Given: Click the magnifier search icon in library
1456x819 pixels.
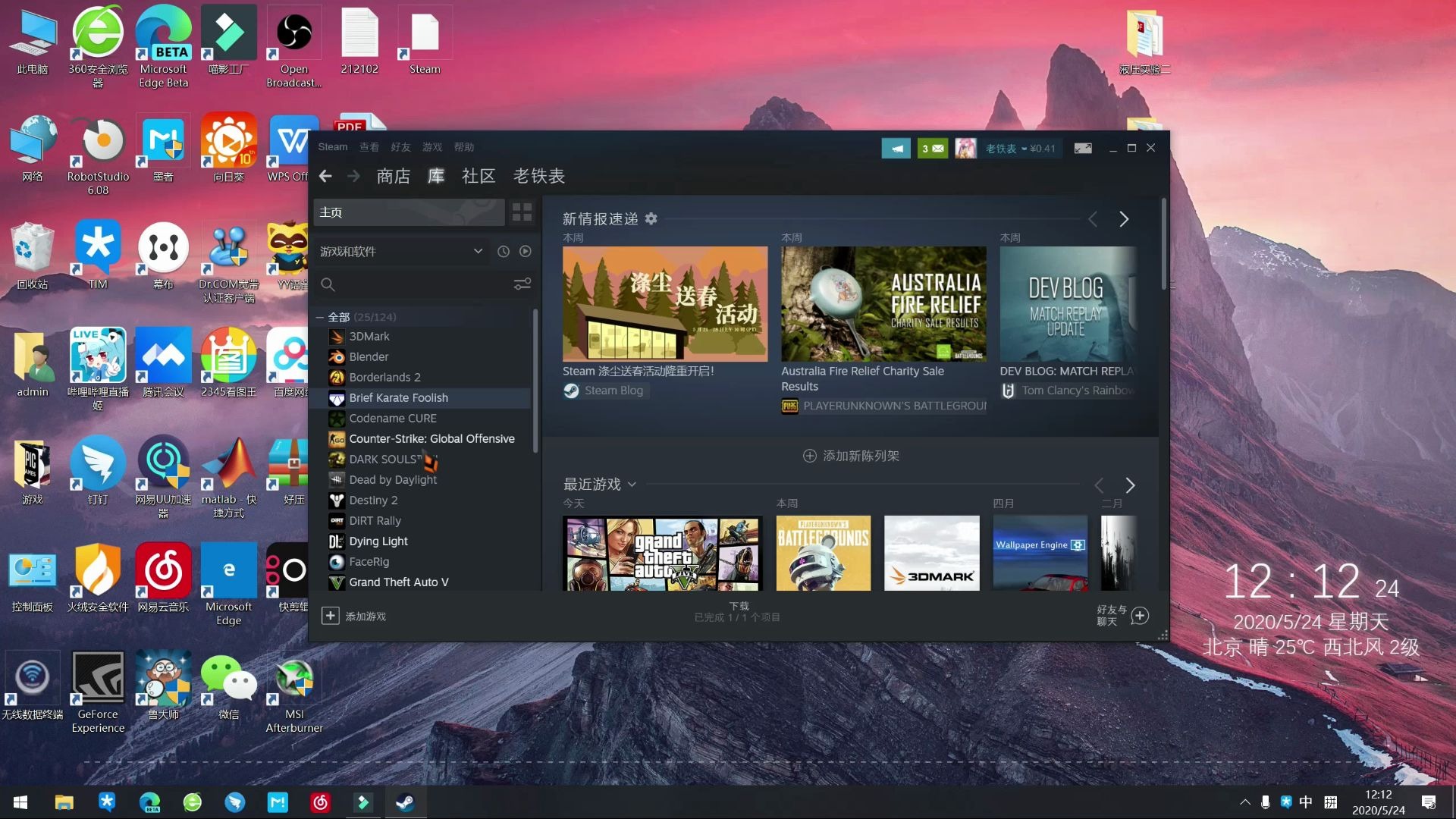Looking at the screenshot, I should tap(328, 284).
